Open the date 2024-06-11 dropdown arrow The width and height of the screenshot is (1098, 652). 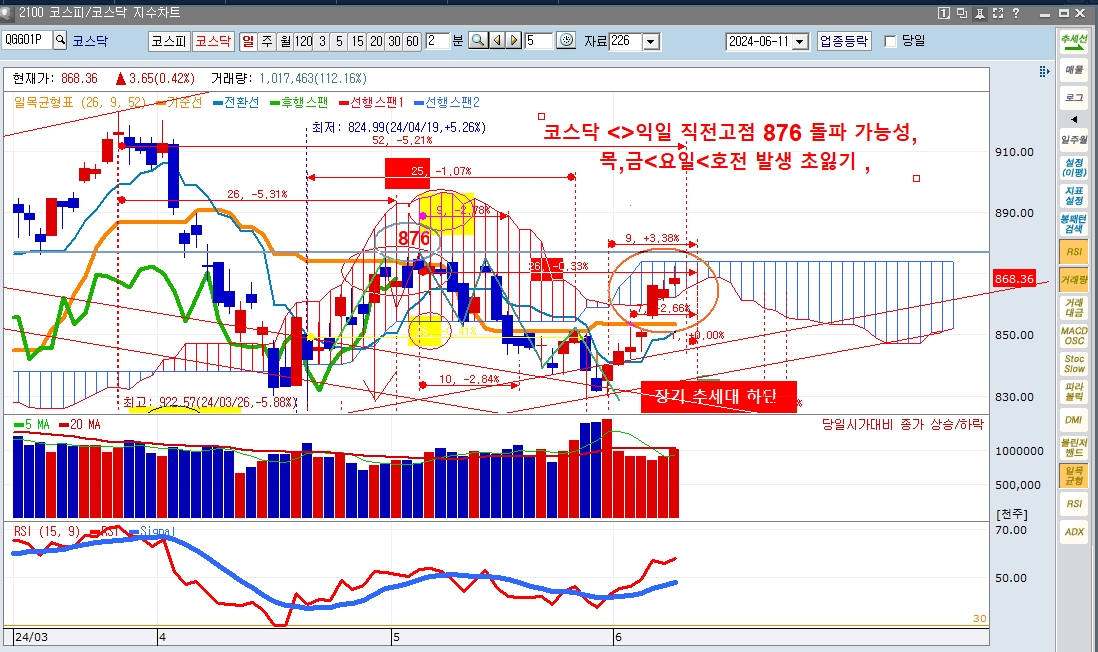point(801,41)
